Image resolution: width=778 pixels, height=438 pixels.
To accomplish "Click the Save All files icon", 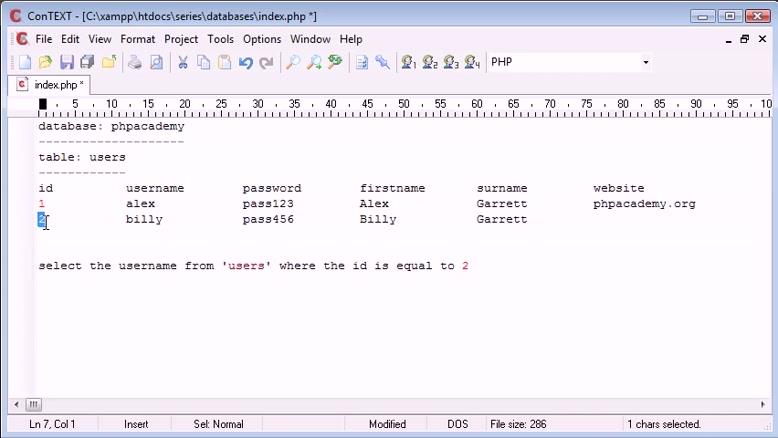I will (87, 63).
